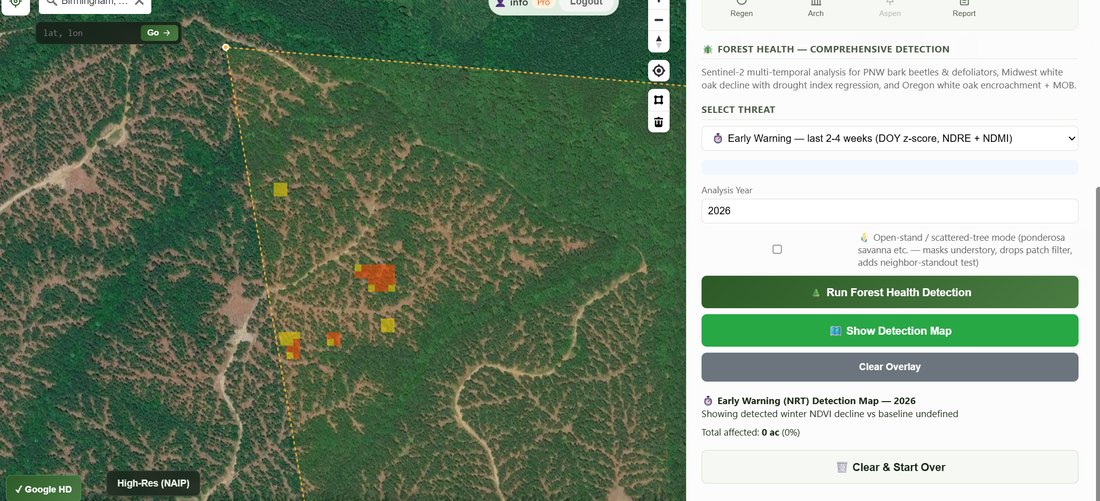Click the polygon vertex handle on map
This screenshot has width=1100, height=501.
click(226, 47)
